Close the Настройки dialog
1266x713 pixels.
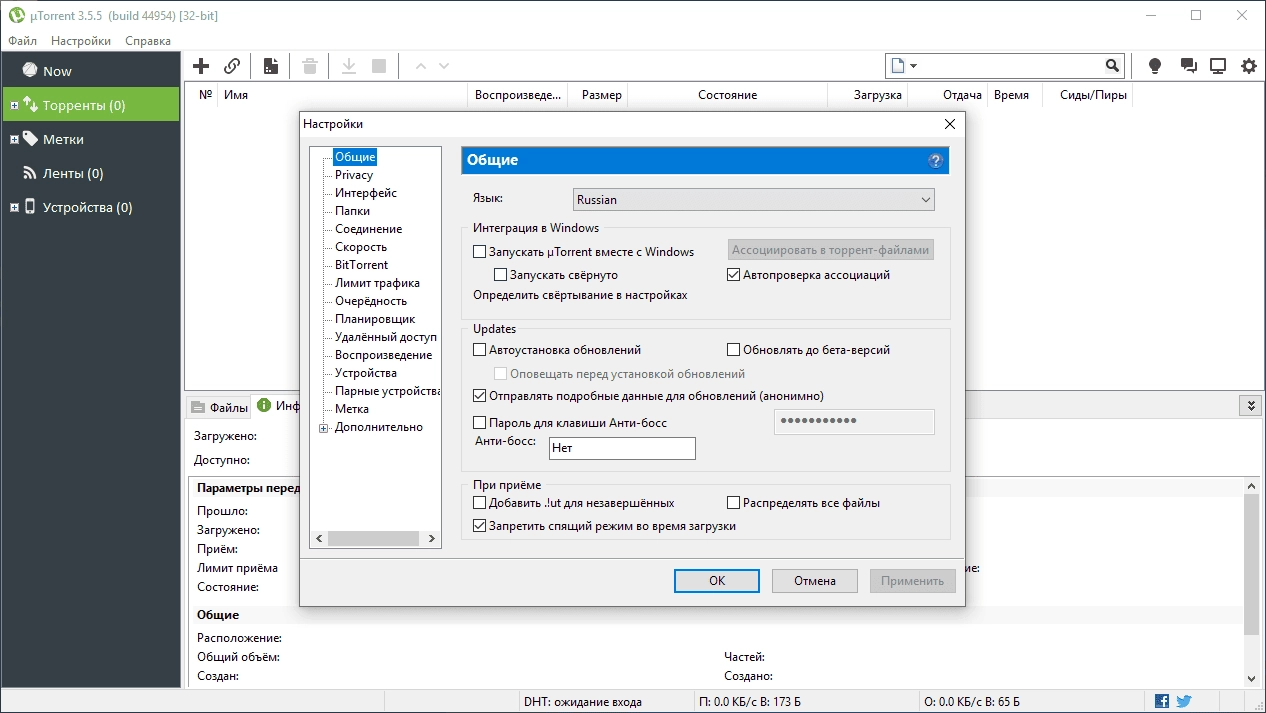pyautogui.click(x=950, y=124)
